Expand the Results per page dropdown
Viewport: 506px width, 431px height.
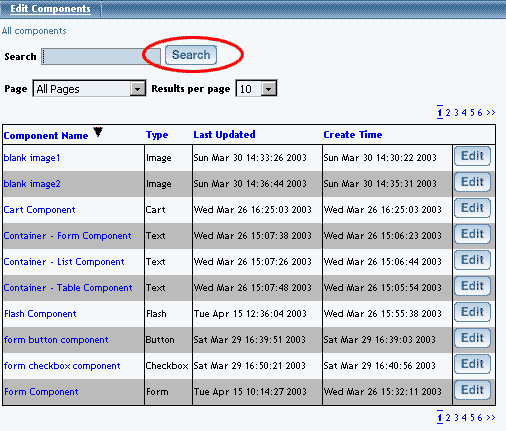tap(269, 89)
